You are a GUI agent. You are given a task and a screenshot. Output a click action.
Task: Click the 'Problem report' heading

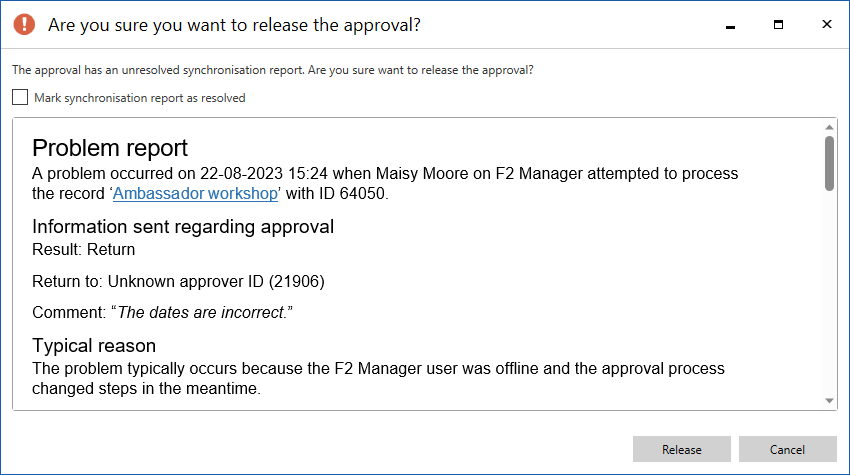[110, 148]
